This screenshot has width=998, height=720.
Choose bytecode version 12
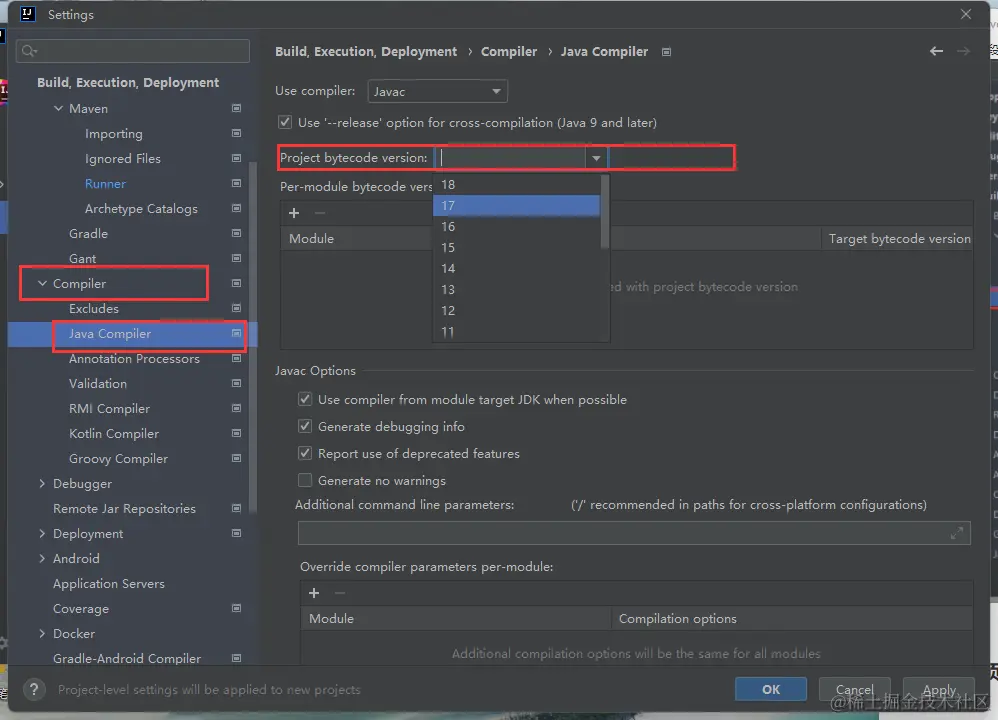click(516, 311)
